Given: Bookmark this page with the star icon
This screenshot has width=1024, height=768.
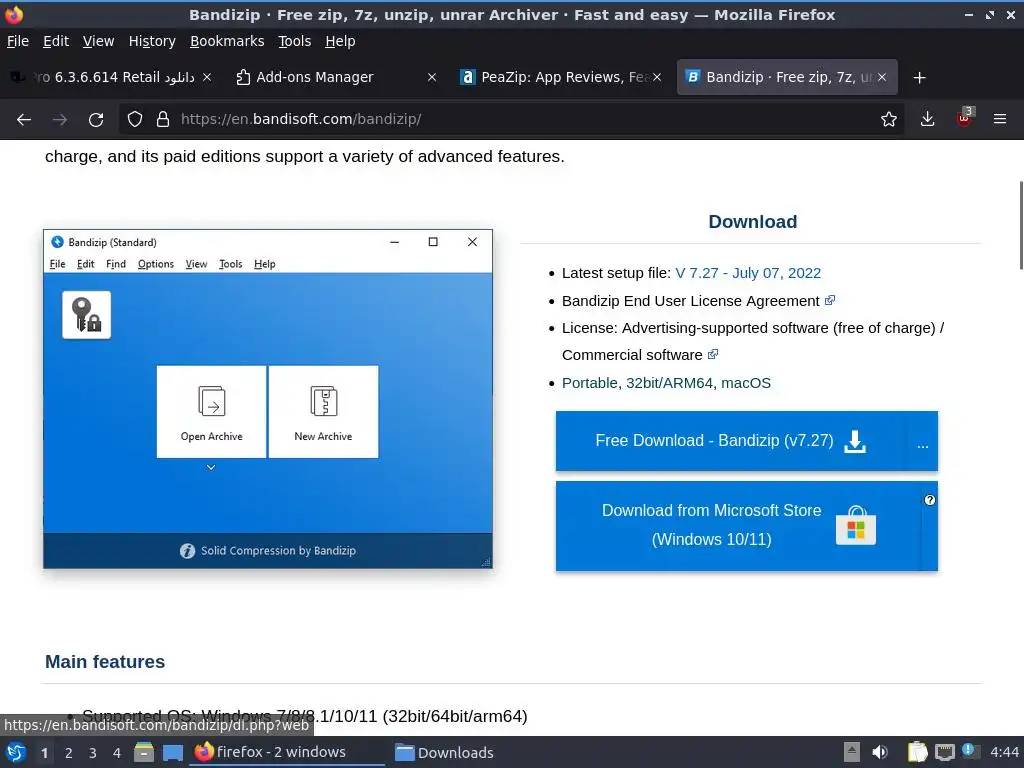Looking at the screenshot, I should click(888, 119).
